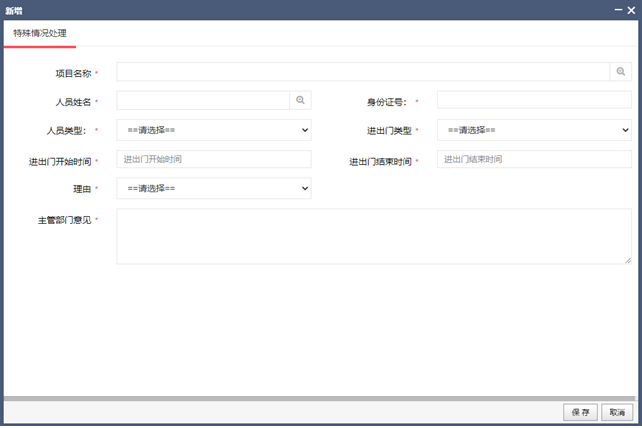This screenshot has width=642, height=428.
Task: Focus the 项目名称 text field
Action: click(362, 72)
